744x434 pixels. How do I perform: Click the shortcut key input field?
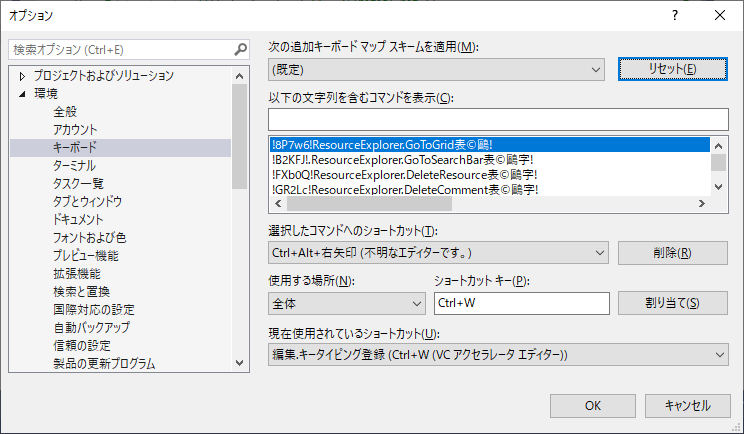coord(522,303)
